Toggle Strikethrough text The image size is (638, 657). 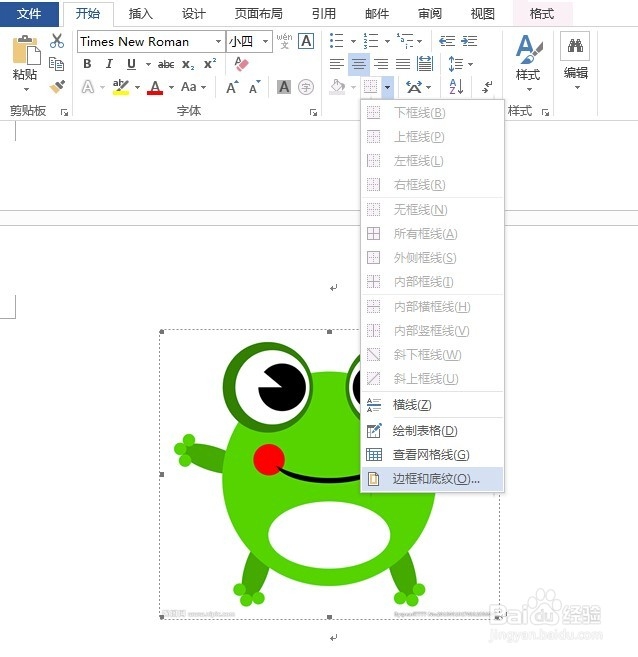166,64
